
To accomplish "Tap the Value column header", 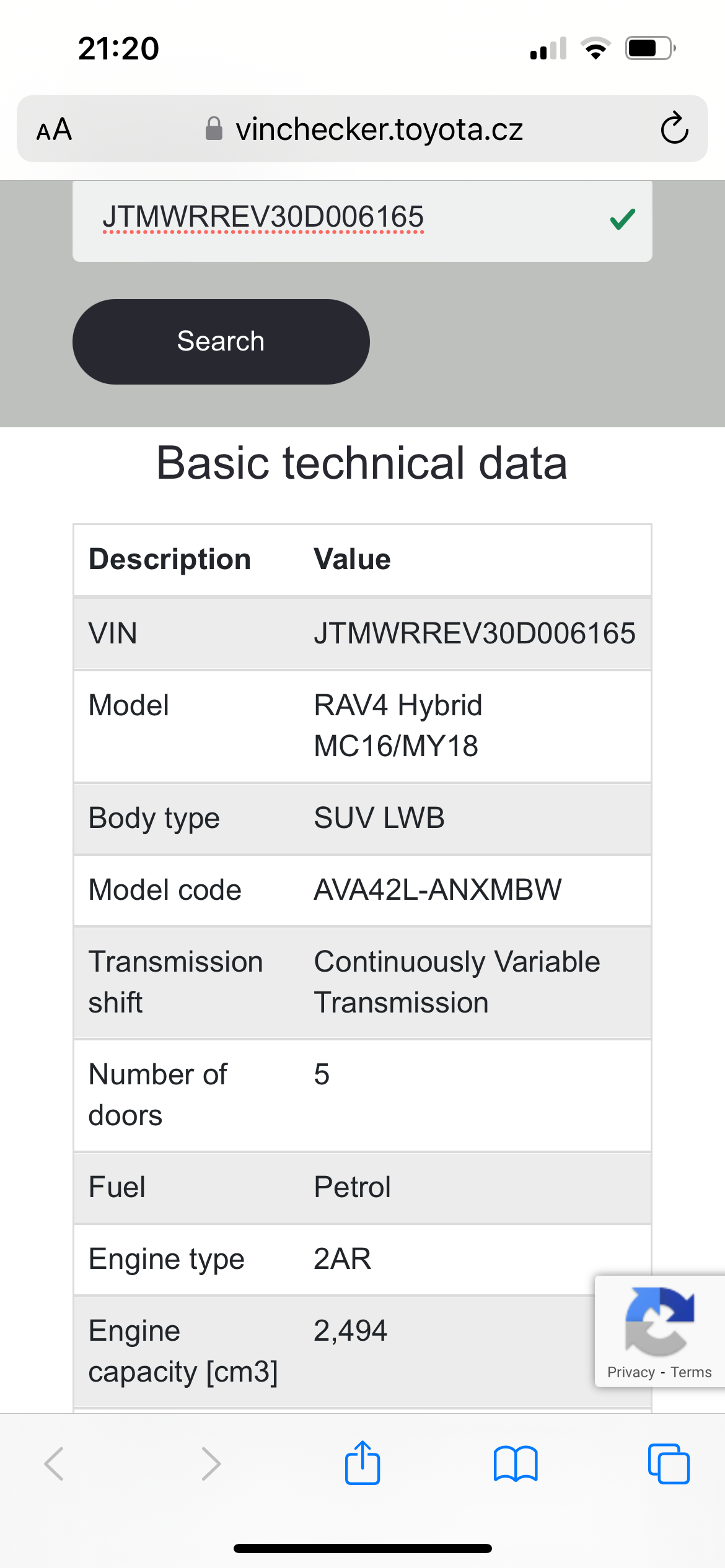I will 352,559.
